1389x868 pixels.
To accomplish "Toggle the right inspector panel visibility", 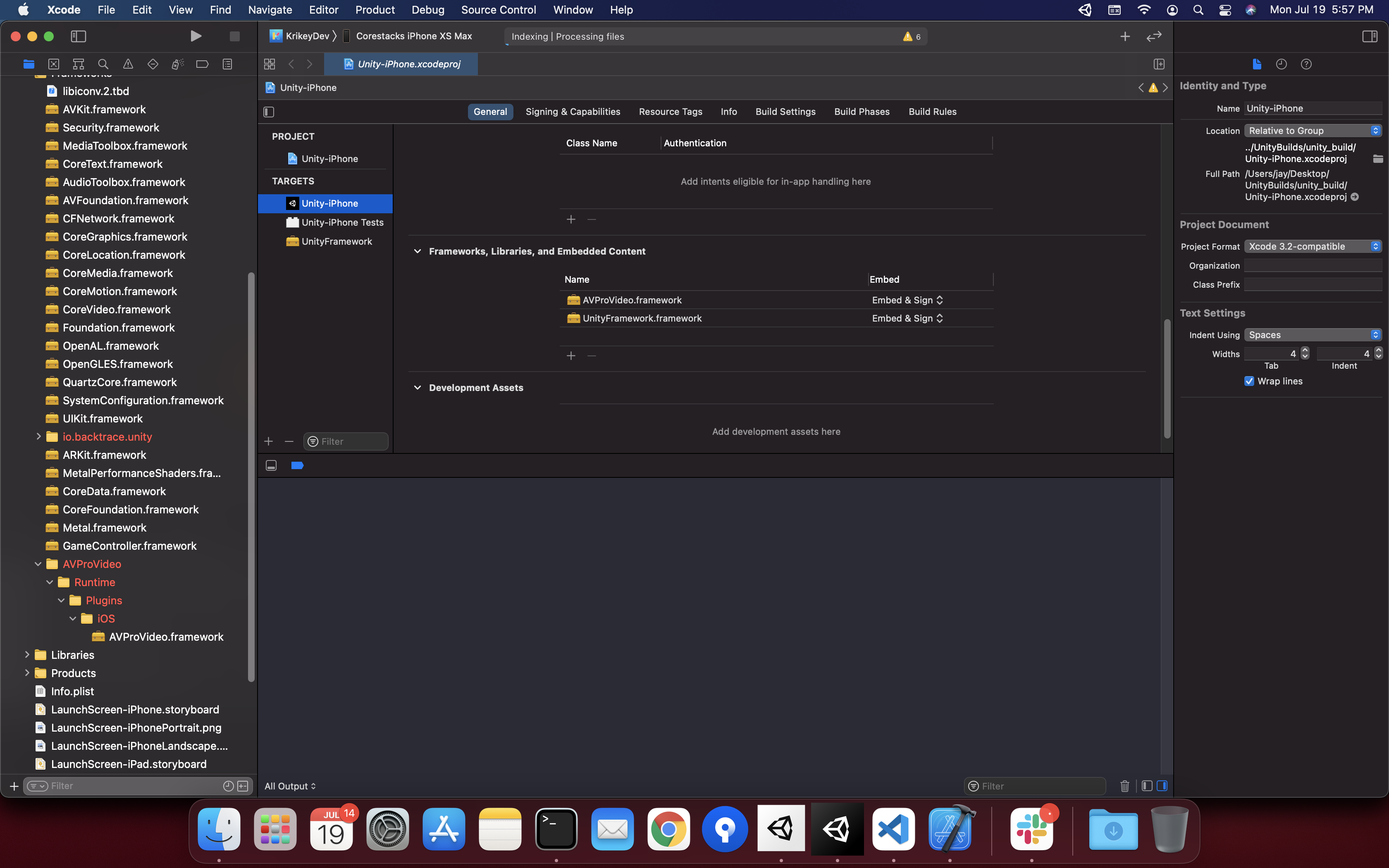I will (1371, 36).
